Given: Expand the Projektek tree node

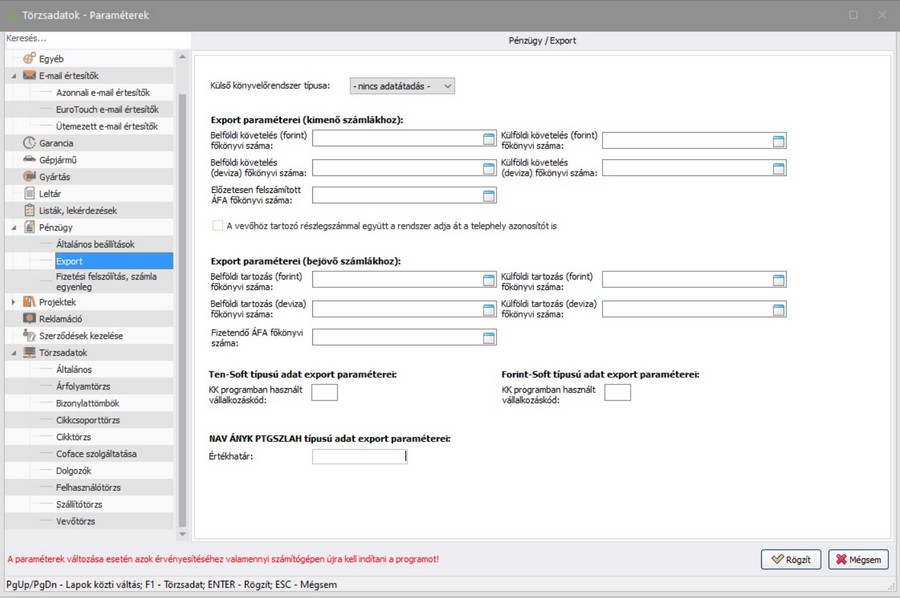Looking at the screenshot, I should pos(14,302).
